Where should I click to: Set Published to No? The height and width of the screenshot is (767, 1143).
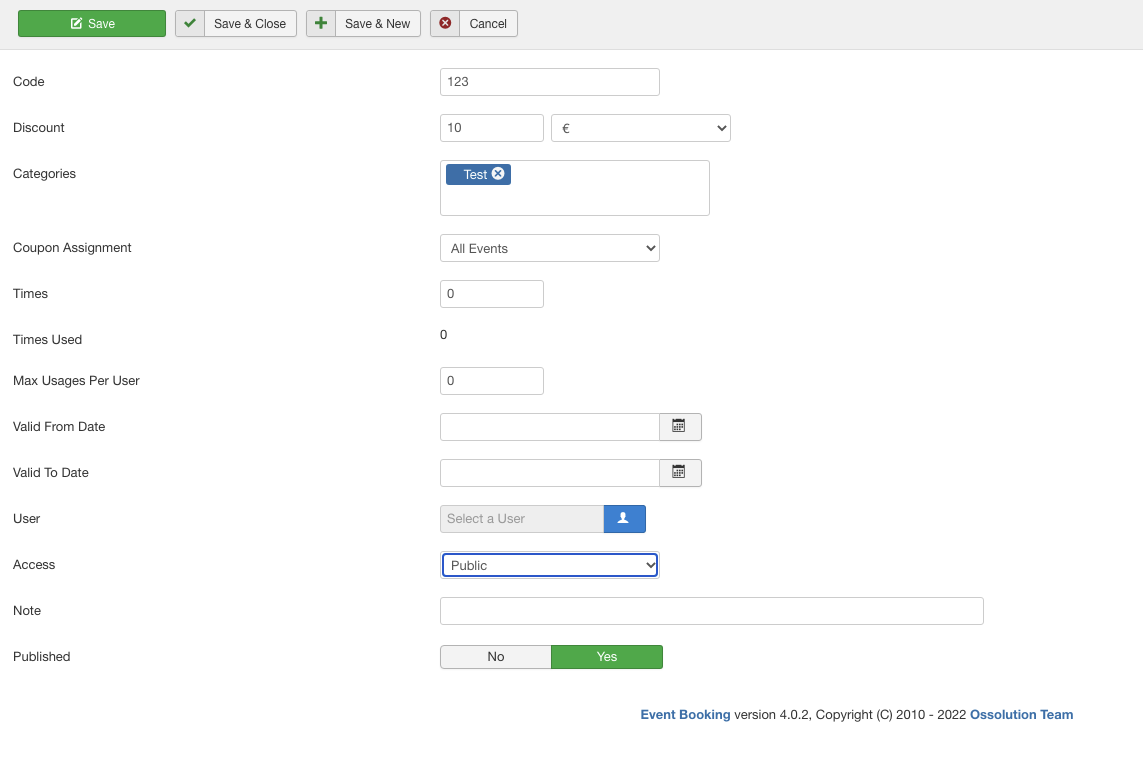[x=496, y=657]
